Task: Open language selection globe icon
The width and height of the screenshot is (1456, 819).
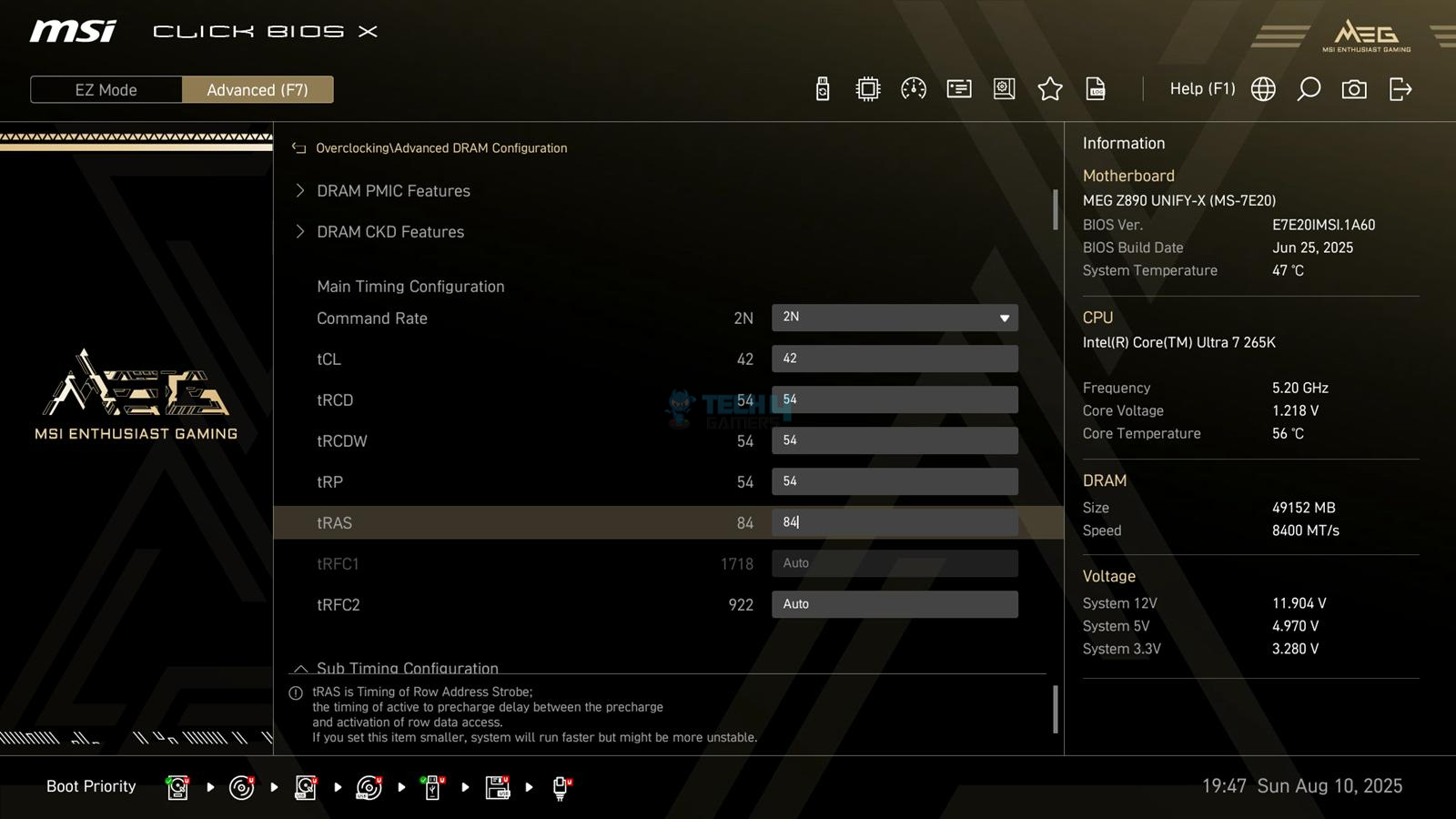Action: click(x=1263, y=89)
